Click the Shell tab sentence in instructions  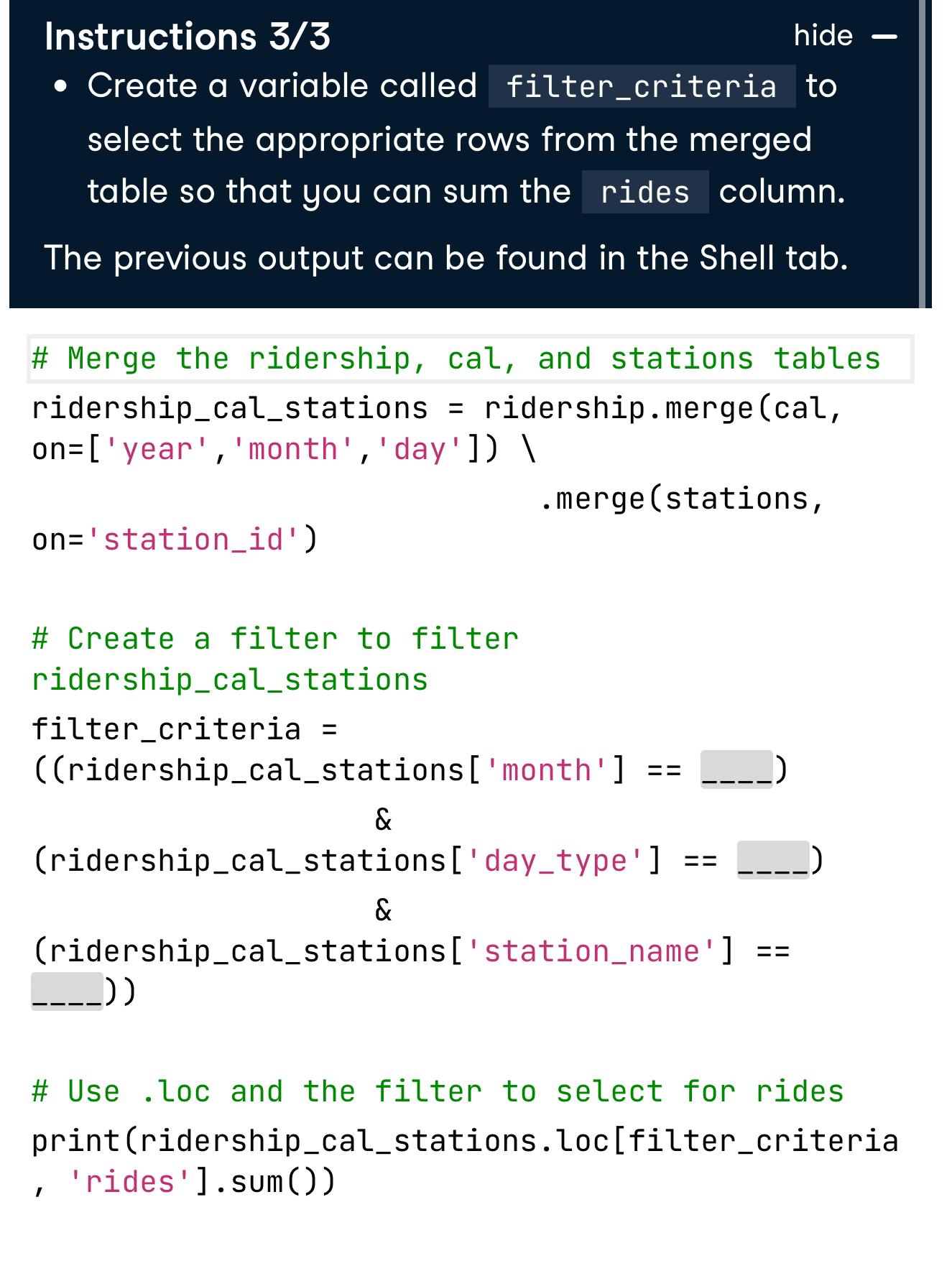coord(445,256)
